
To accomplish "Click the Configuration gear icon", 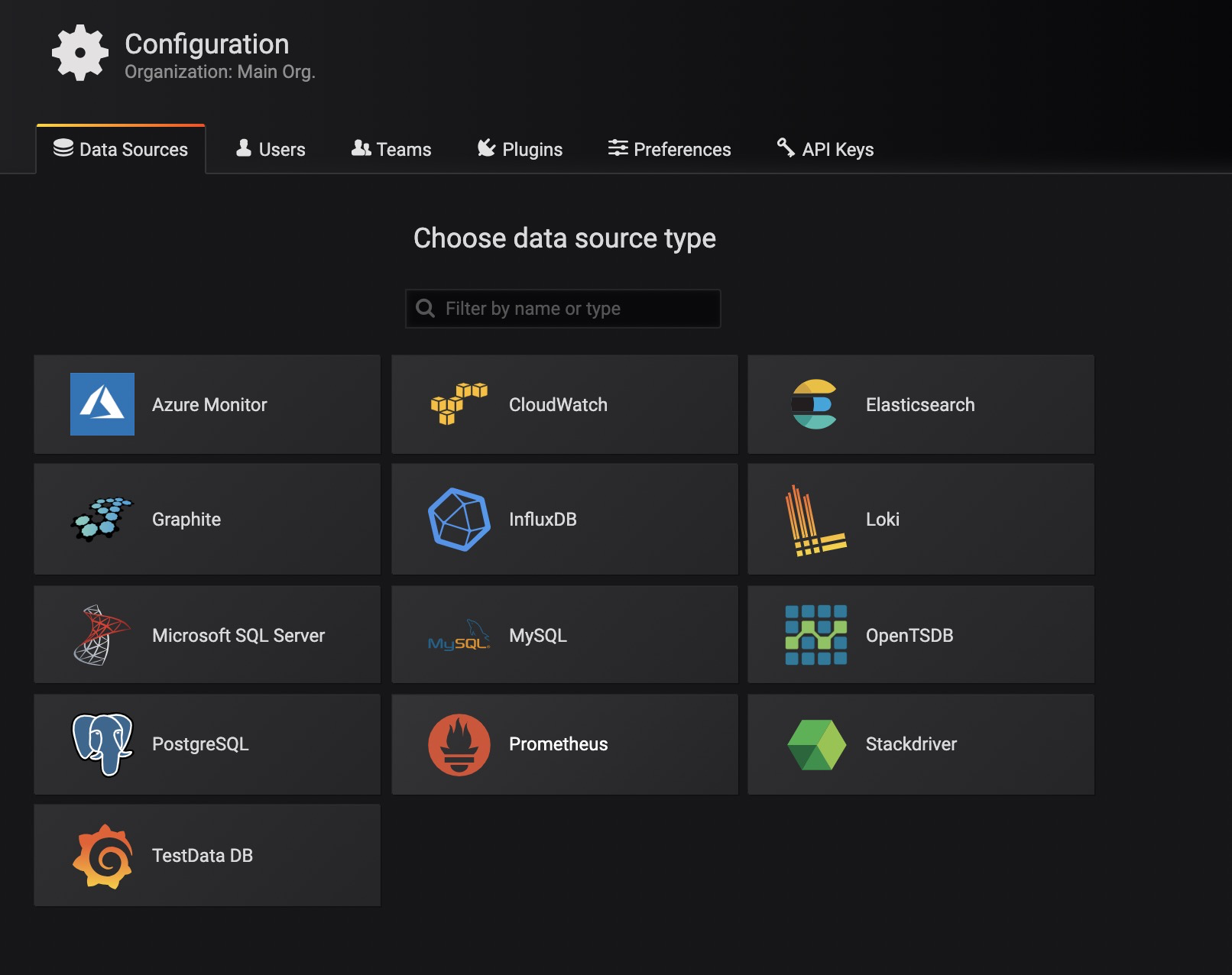I will [x=80, y=53].
